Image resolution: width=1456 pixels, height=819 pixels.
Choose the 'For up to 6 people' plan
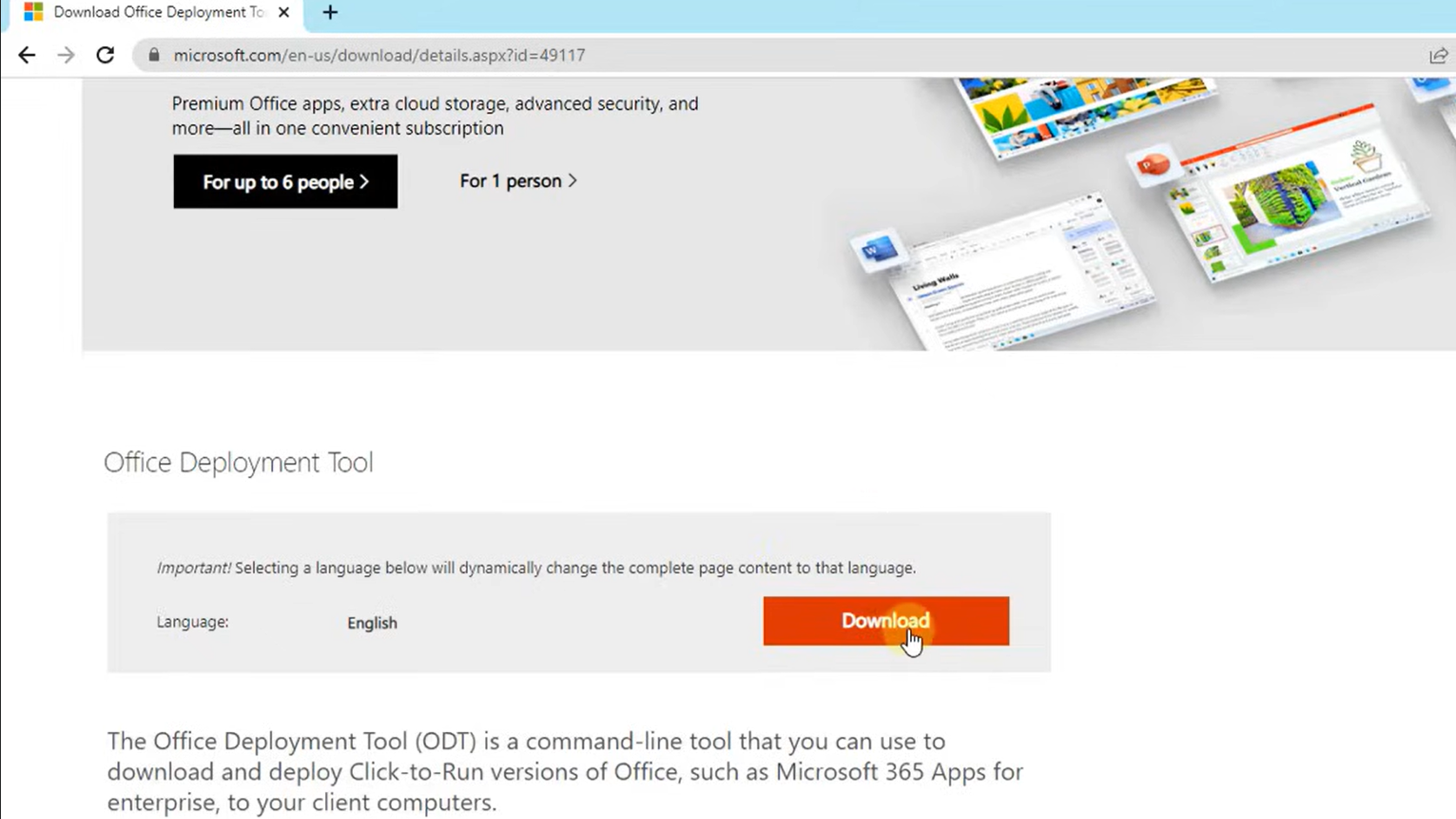(285, 182)
